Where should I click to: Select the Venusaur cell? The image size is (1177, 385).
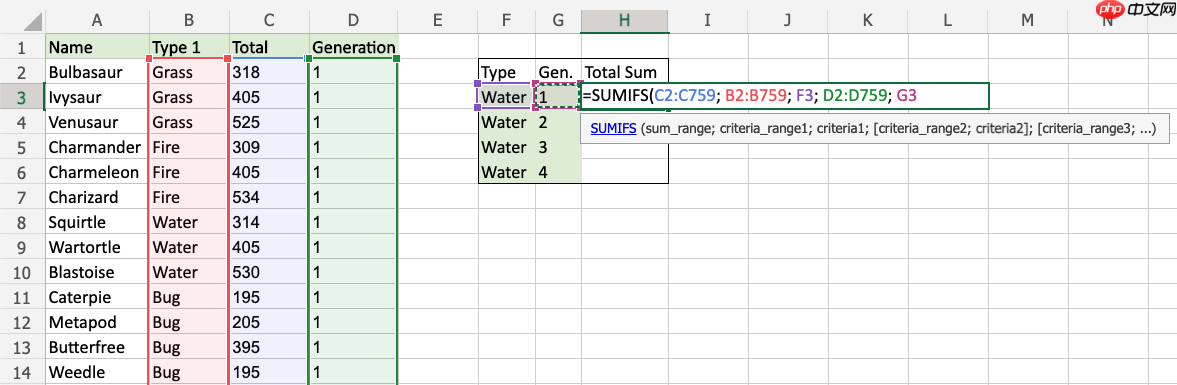click(x=97, y=122)
